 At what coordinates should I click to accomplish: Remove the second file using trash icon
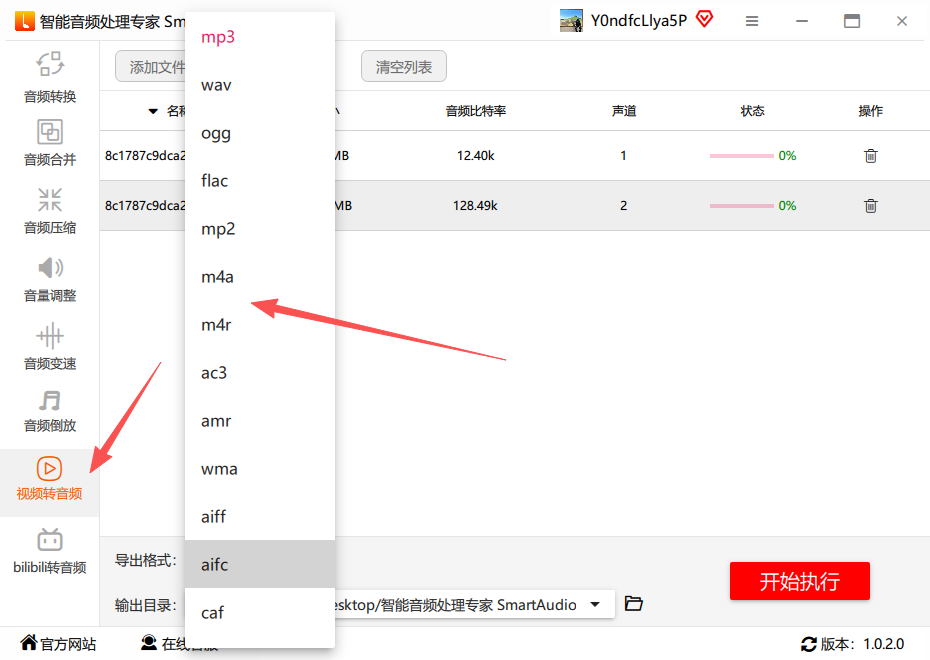(871, 206)
